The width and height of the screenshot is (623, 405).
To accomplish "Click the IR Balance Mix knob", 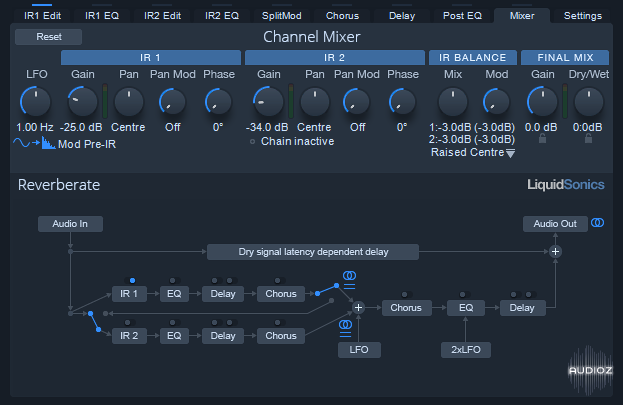I will tap(453, 102).
